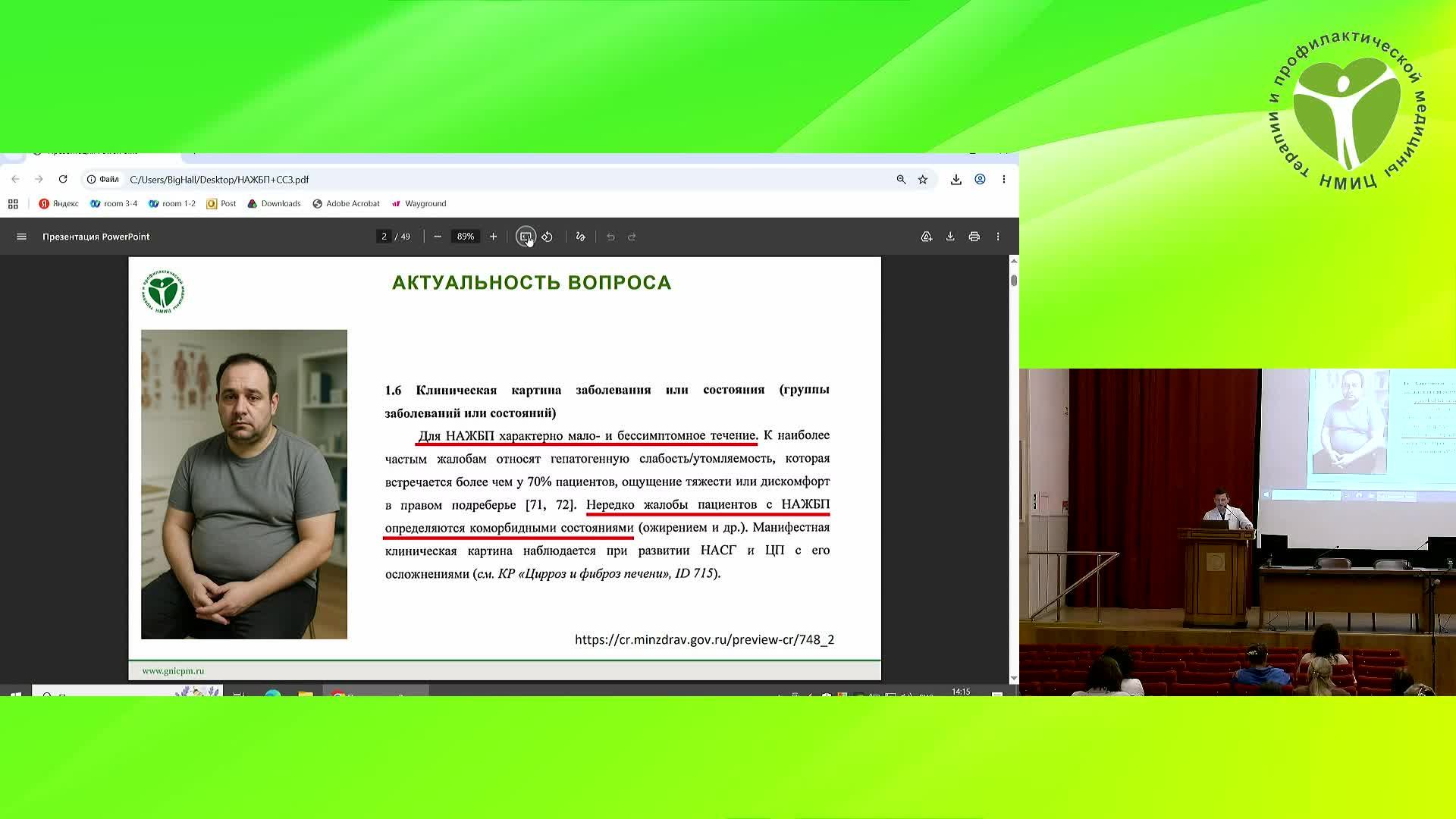The width and height of the screenshot is (1456, 819).
Task: Open the room 1-2 bookmark
Action: 172,204
